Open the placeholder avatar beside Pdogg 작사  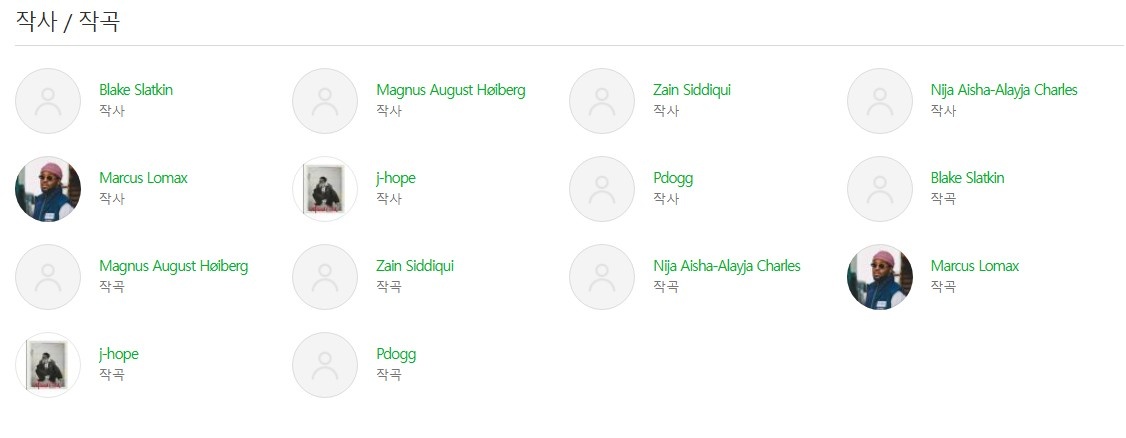point(602,189)
